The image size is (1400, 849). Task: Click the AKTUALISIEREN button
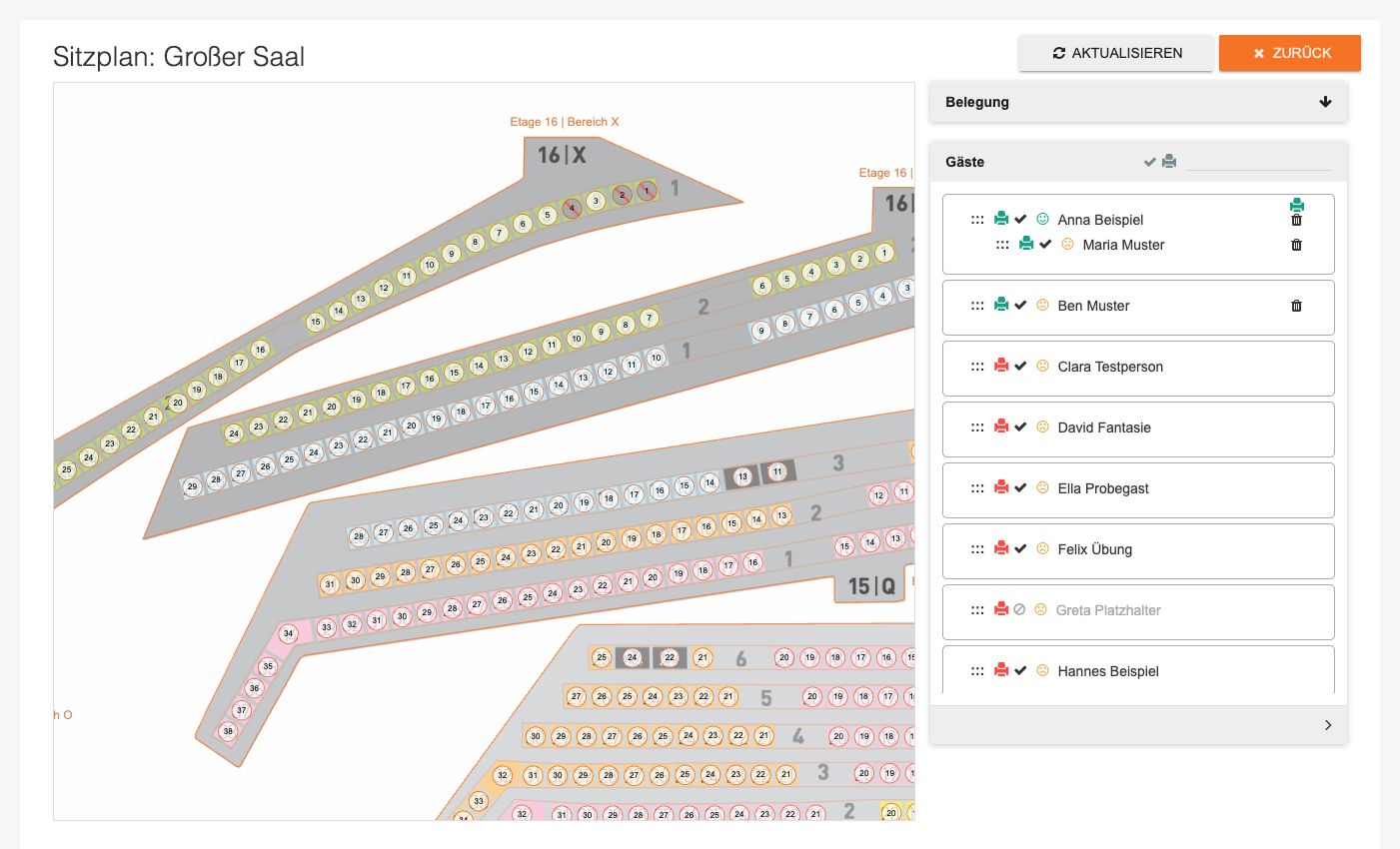(x=1116, y=53)
